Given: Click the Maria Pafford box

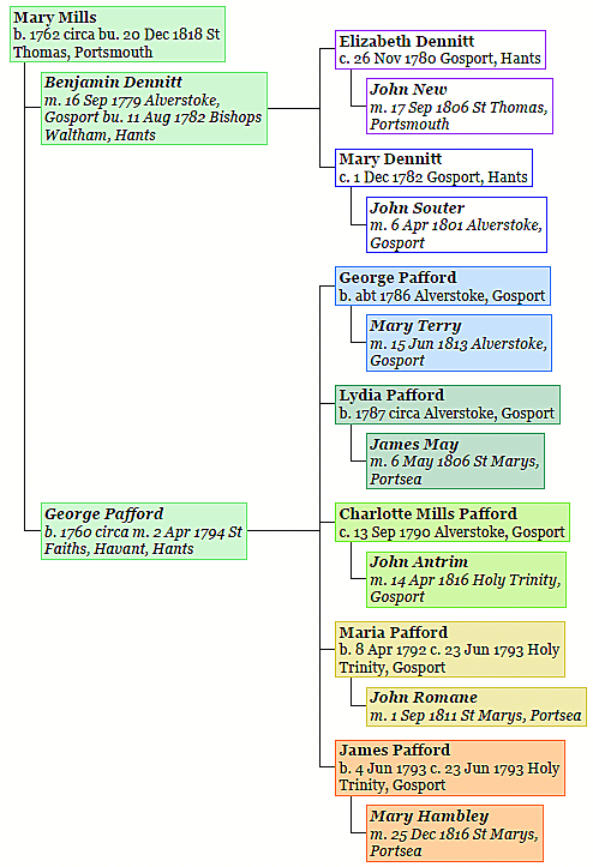Looking at the screenshot, I should 450,650.
